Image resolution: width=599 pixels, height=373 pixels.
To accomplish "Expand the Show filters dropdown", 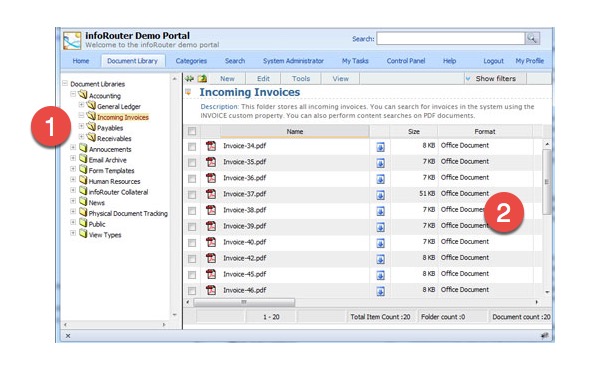I will (495, 79).
